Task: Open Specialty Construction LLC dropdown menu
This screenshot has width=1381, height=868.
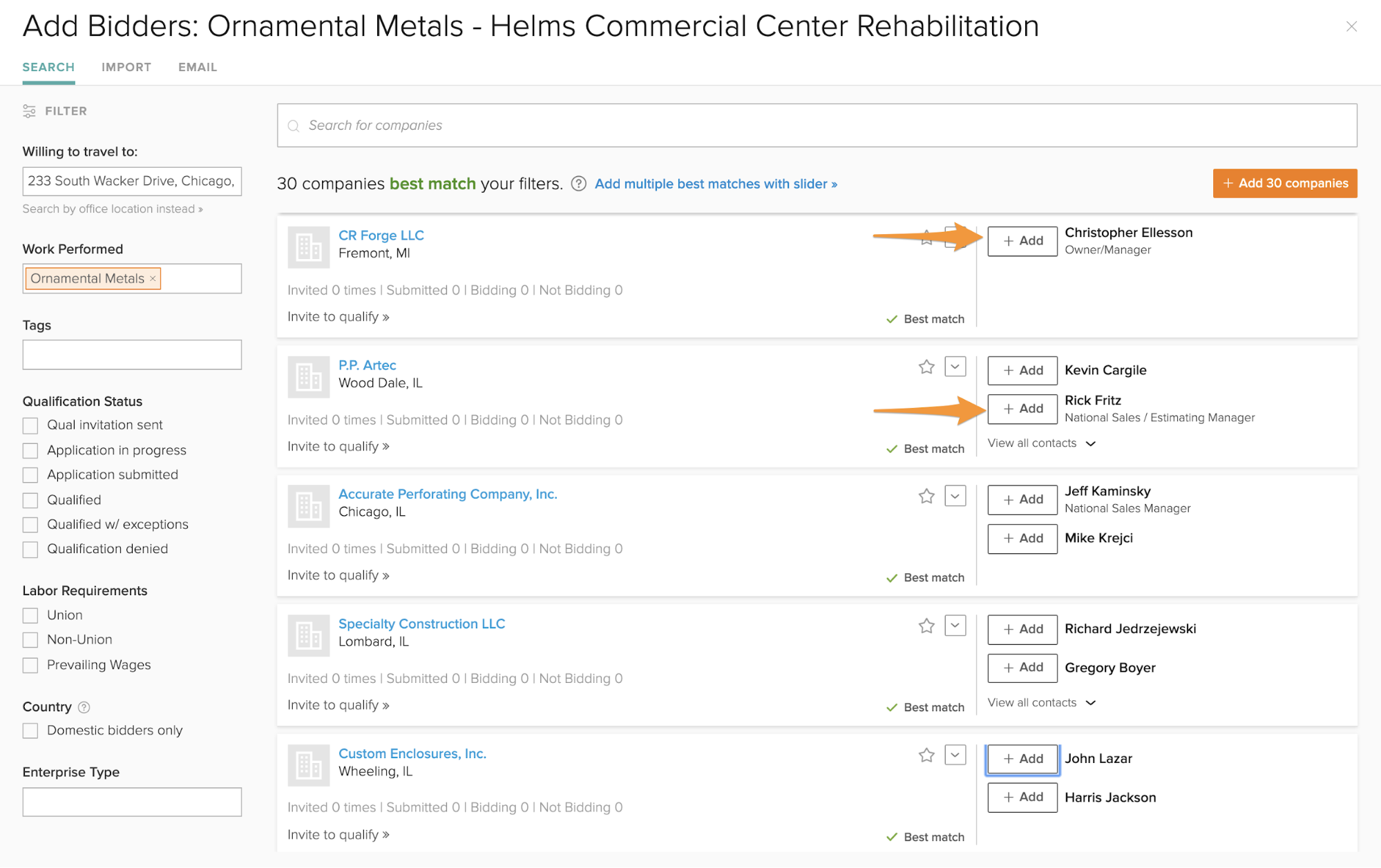Action: [x=955, y=626]
